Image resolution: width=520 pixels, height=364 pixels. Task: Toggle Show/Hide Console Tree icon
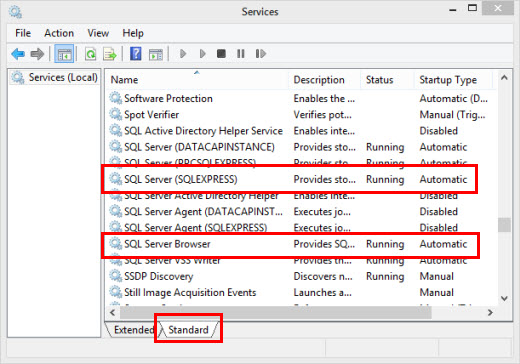(64, 54)
